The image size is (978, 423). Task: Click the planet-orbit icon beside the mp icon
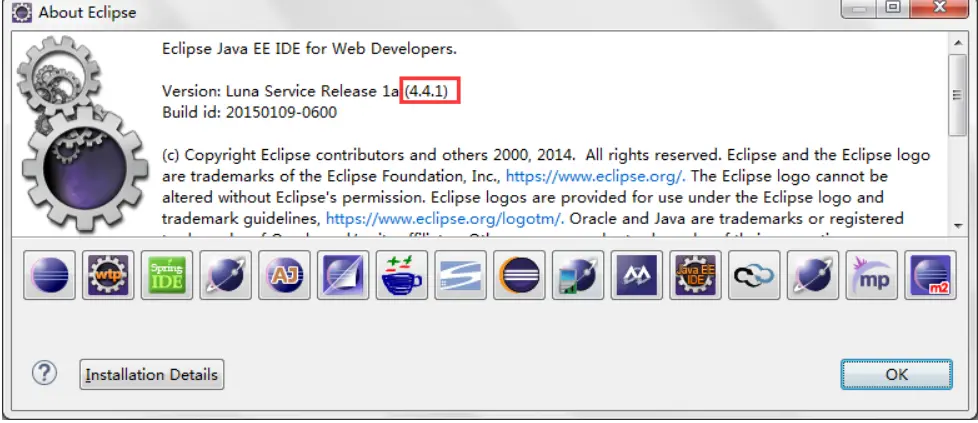(x=813, y=275)
